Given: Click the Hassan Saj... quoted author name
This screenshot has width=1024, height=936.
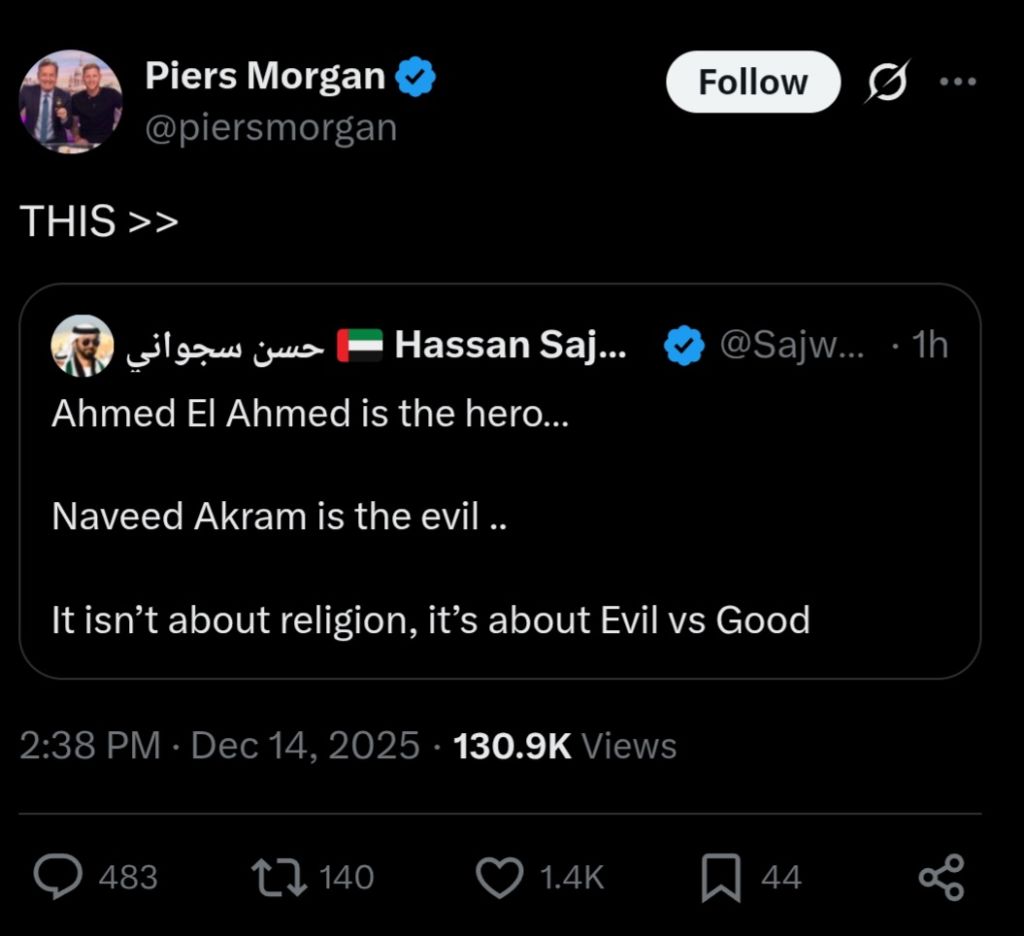Looking at the screenshot, I should (x=511, y=346).
